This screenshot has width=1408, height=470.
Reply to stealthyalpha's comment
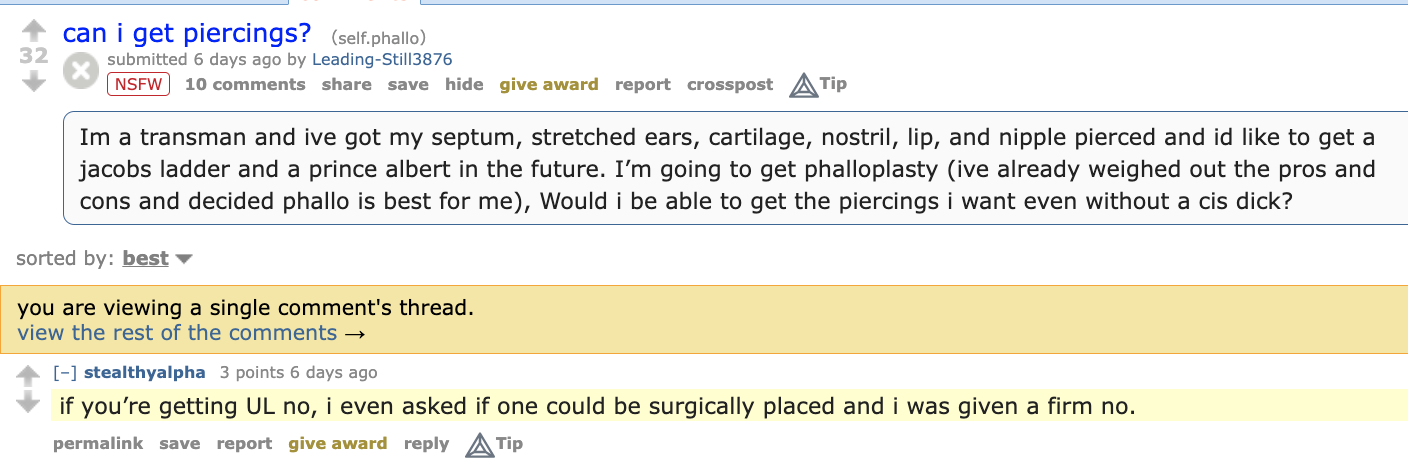tap(426, 444)
